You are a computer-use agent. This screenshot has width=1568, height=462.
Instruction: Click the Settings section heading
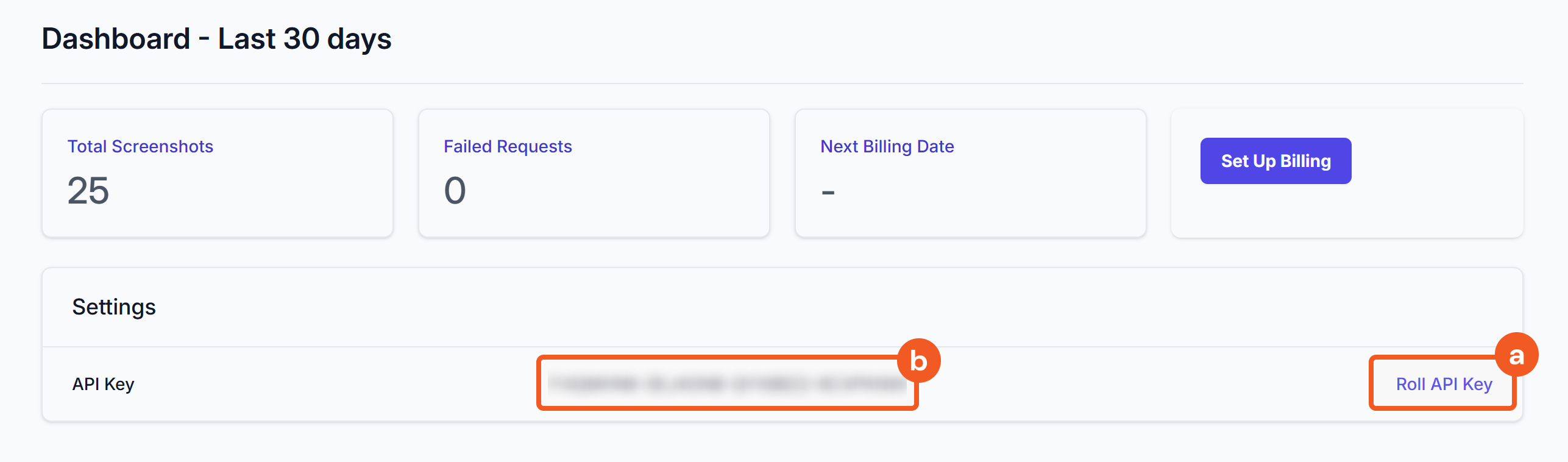(x=114, y=307)
